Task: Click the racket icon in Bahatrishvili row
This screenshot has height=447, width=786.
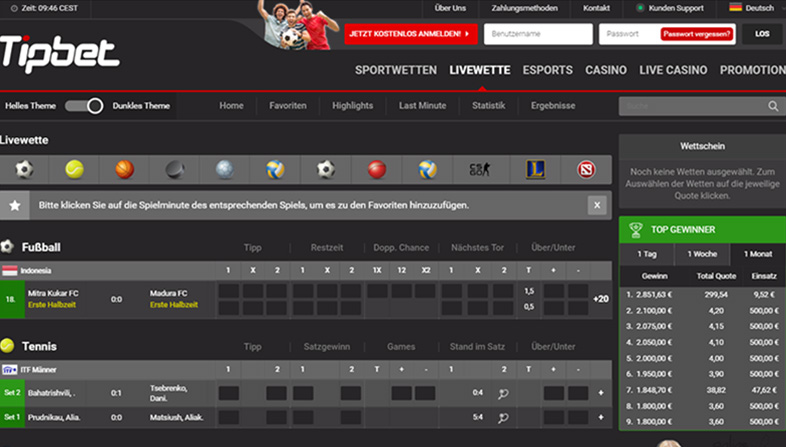Action: (503, 393)
